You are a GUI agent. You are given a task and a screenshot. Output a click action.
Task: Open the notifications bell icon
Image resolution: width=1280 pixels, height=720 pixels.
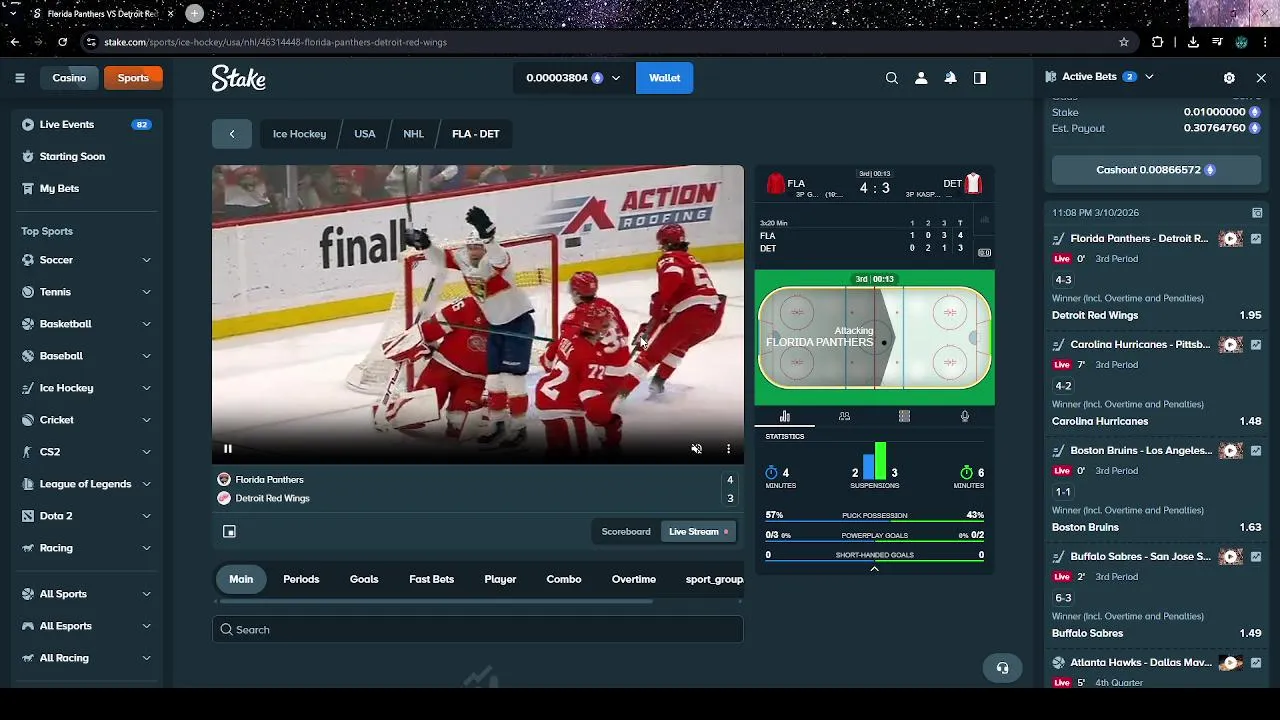951,78
